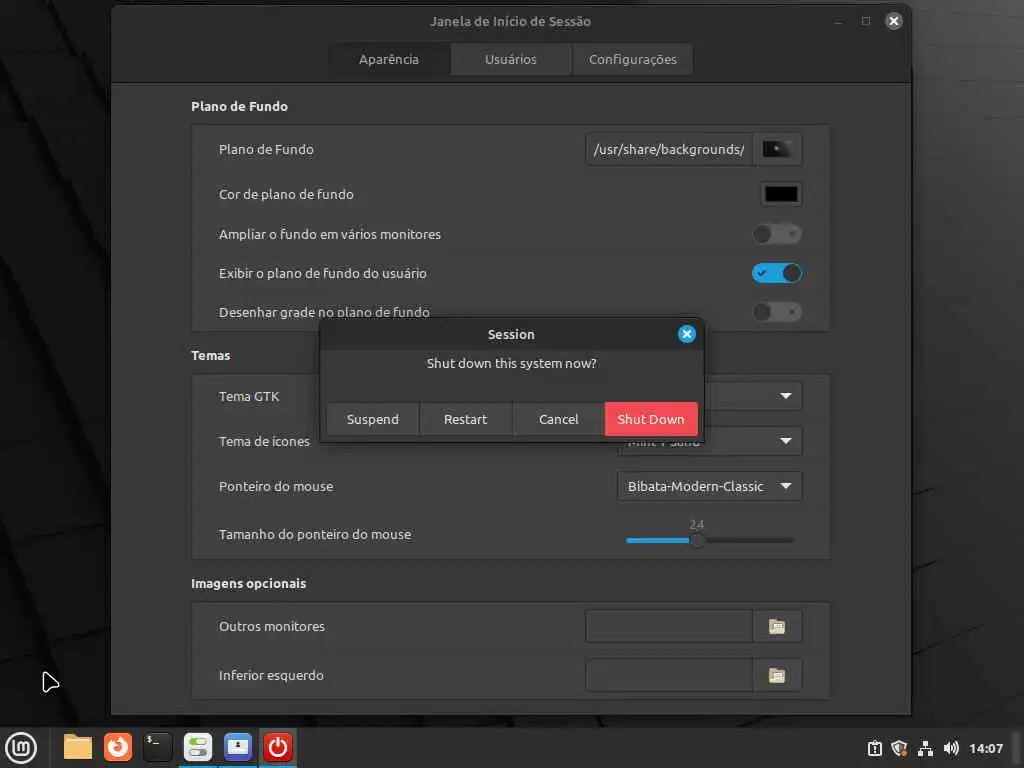Confirm with the red Shut Down button
The image size is (1024, 768).
[651, 419]
